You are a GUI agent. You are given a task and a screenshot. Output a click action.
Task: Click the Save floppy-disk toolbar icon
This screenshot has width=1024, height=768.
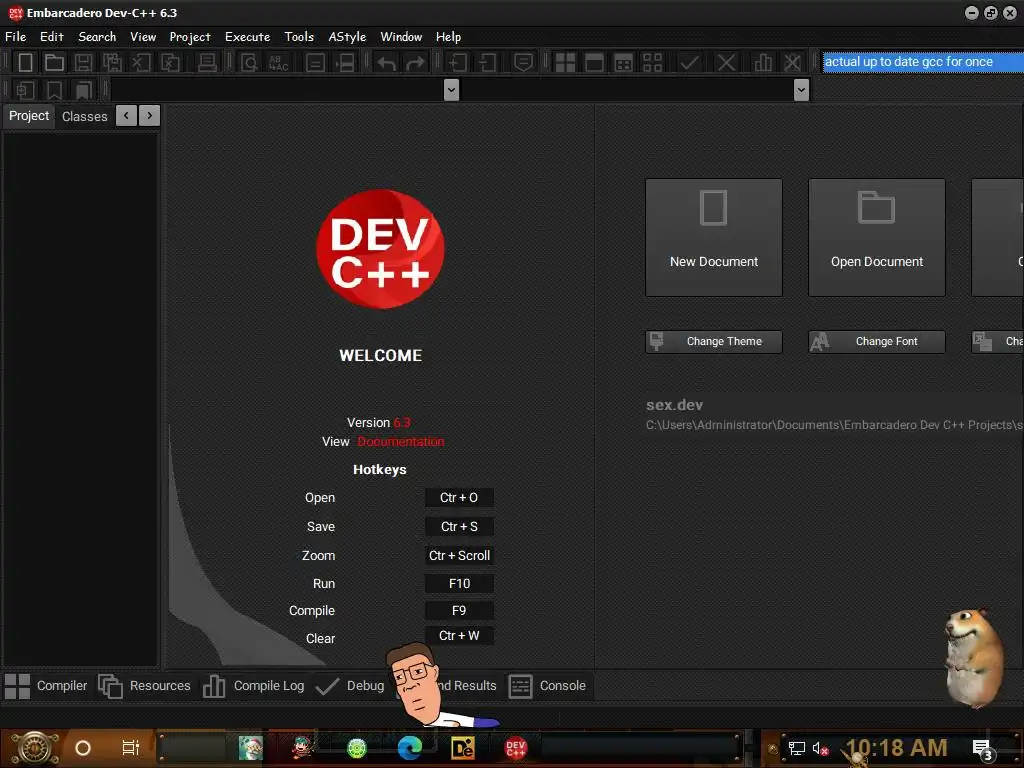point(83,63)
